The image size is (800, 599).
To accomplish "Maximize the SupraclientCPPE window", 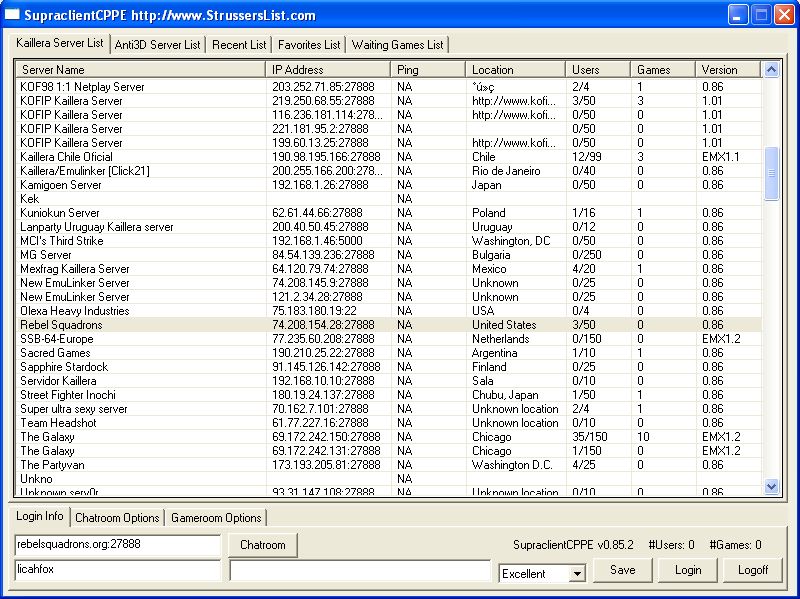I will coord(761,15).
